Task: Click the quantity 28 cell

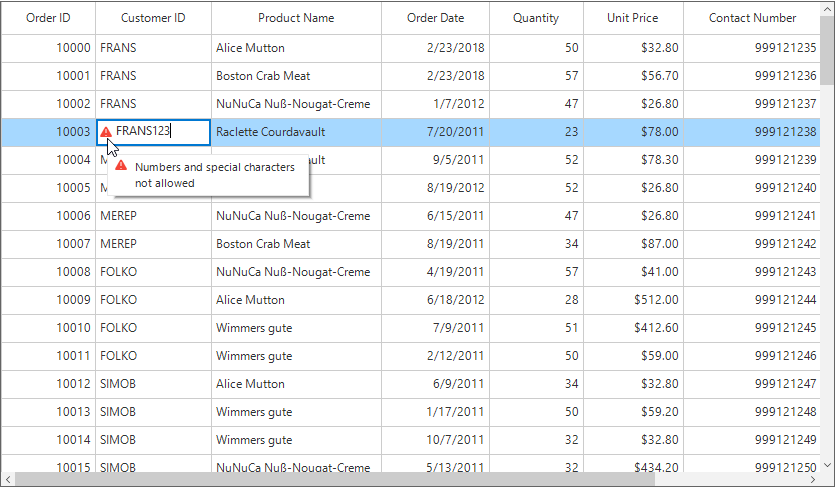Action: click(x=536, y=300)
